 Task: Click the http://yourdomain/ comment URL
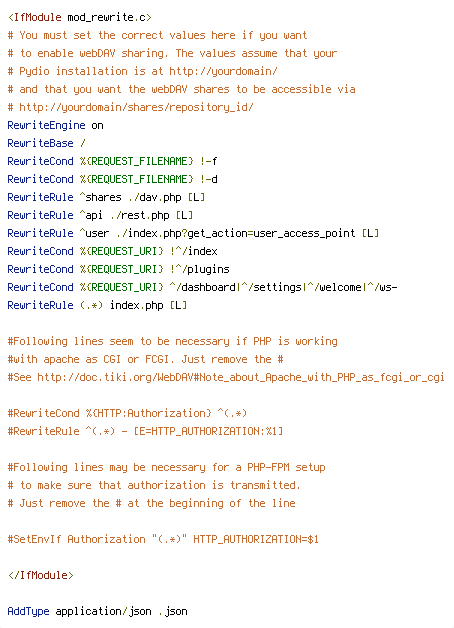pos(223,71)
